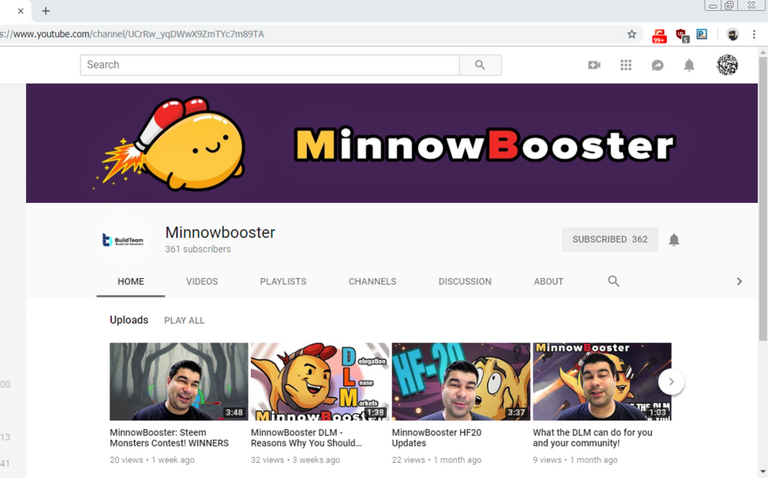Open the YouTube account avatar menu
The image size is (768, 478).
[727, 65]
